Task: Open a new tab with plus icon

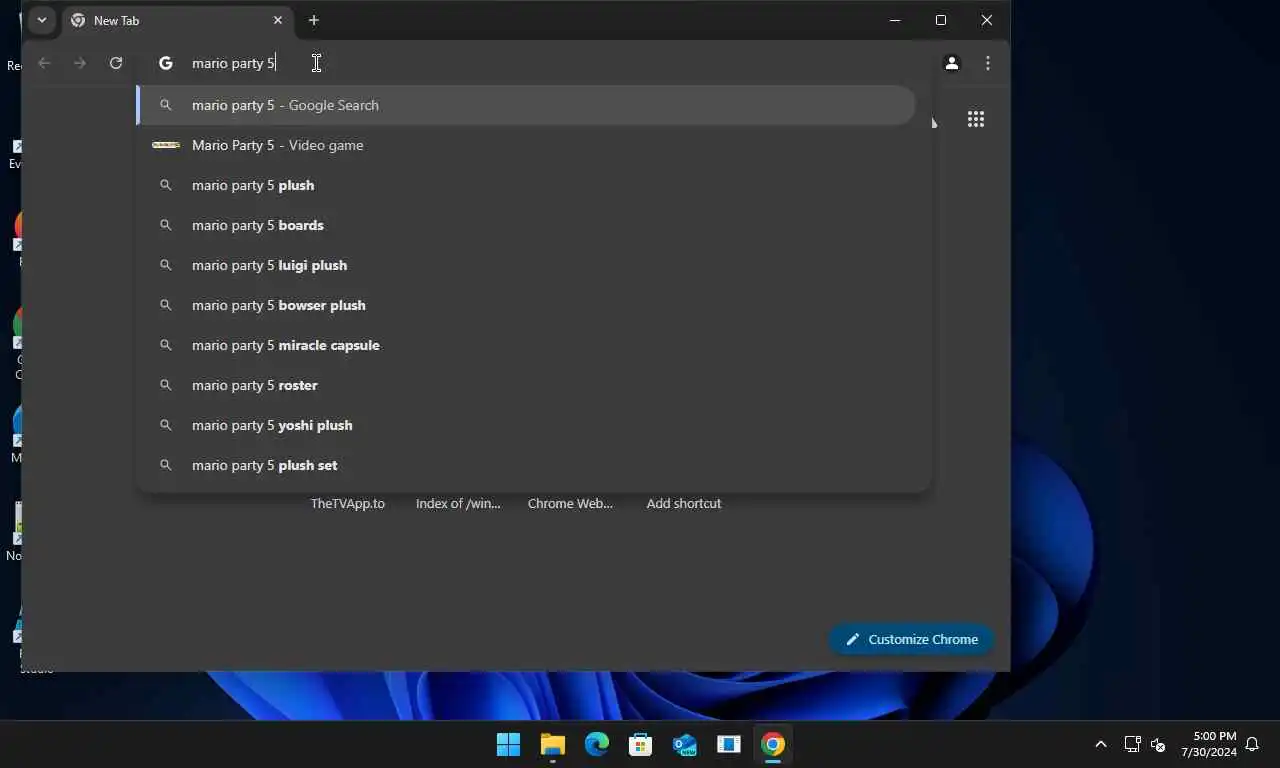Action: pos(314,20)
